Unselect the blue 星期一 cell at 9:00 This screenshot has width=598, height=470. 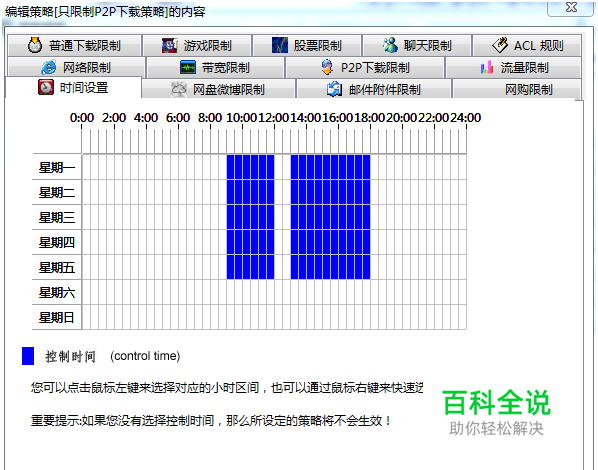click(x=231, y=167)
